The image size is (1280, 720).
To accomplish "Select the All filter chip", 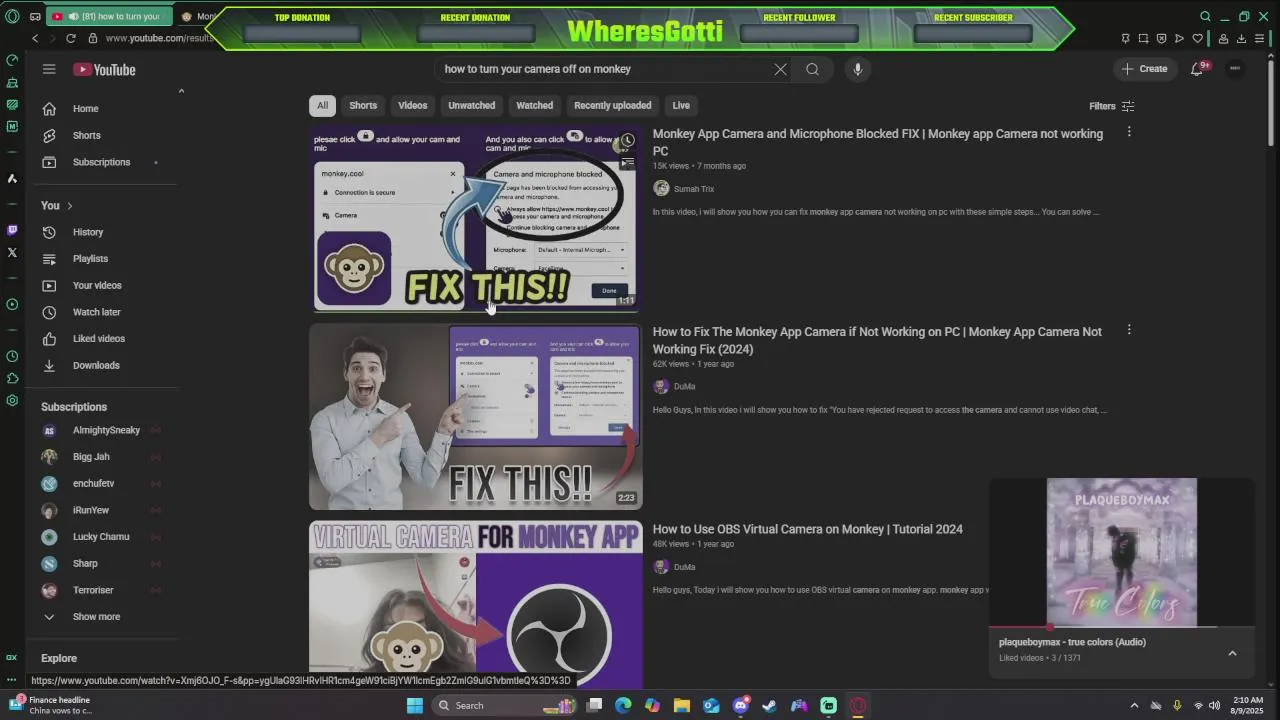I will tap(322, 105).
